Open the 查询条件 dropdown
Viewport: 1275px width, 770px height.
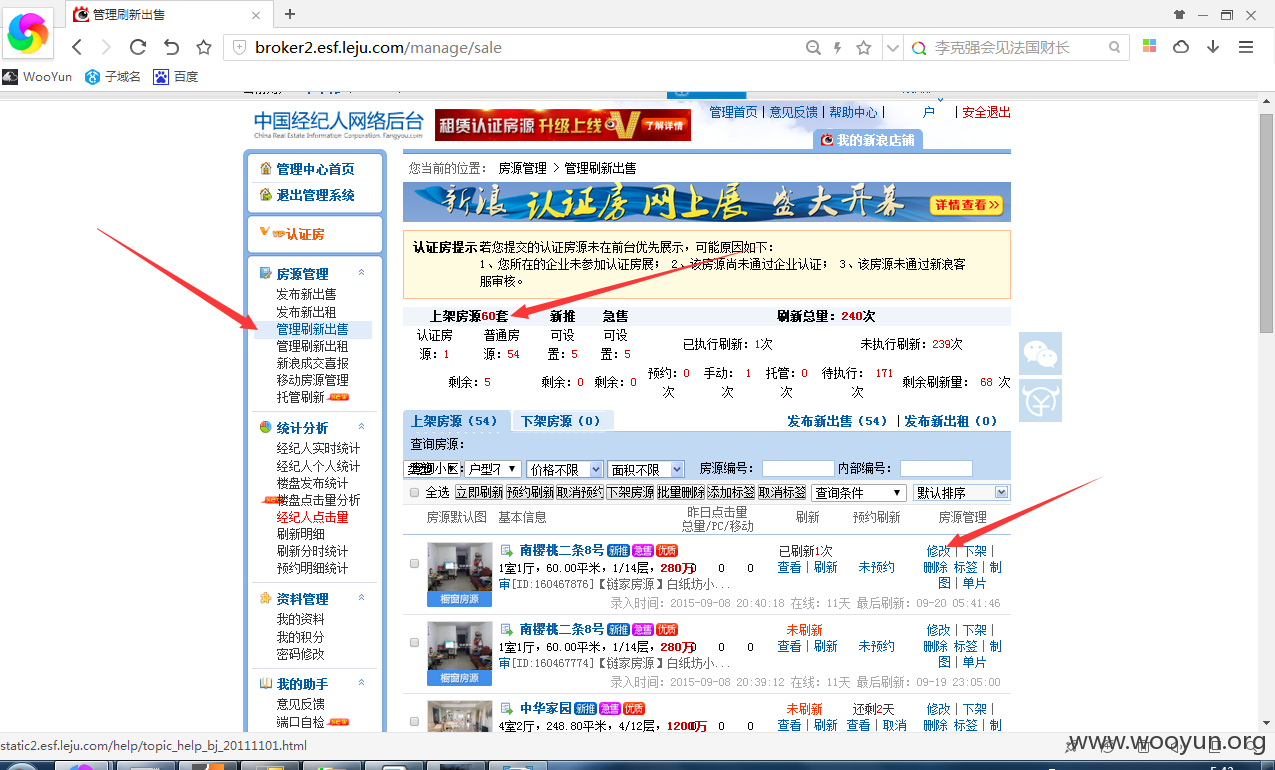(859, 493)
